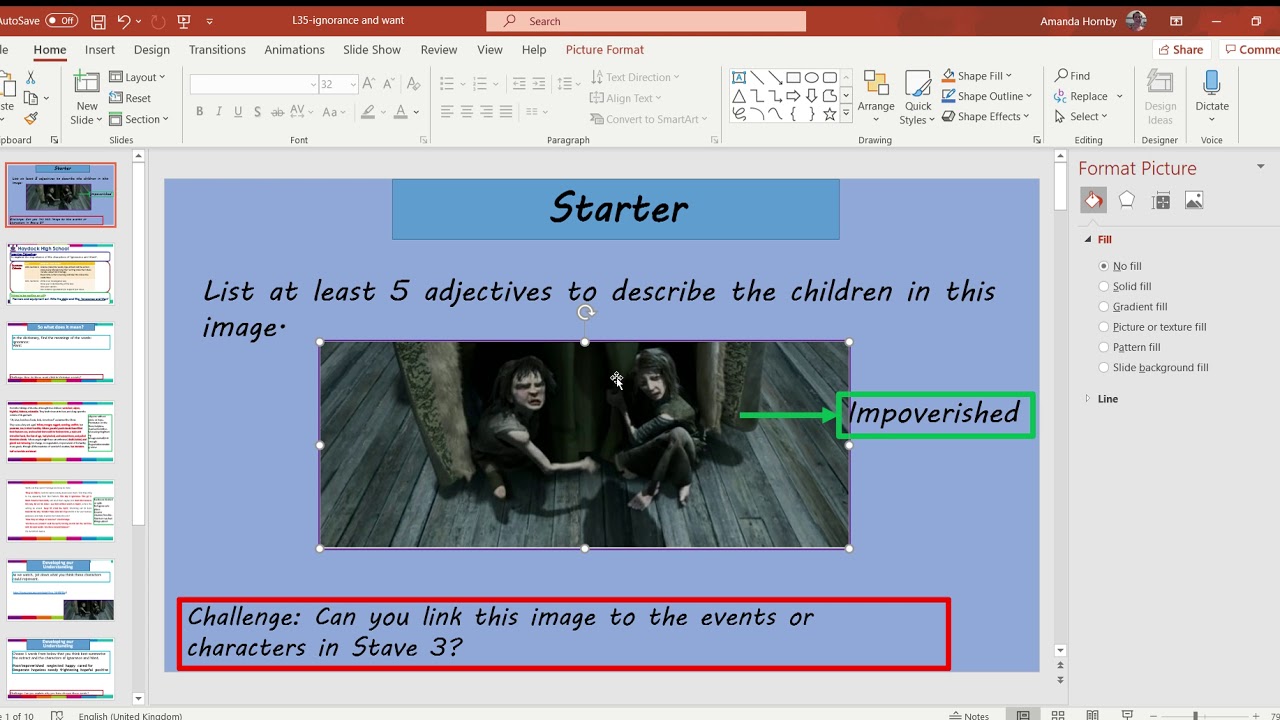1280x720 pixels.
Task: Select the 'So what does it mean?' slide thumbnail
Action: pyautogui.click(x=61, y=352)
